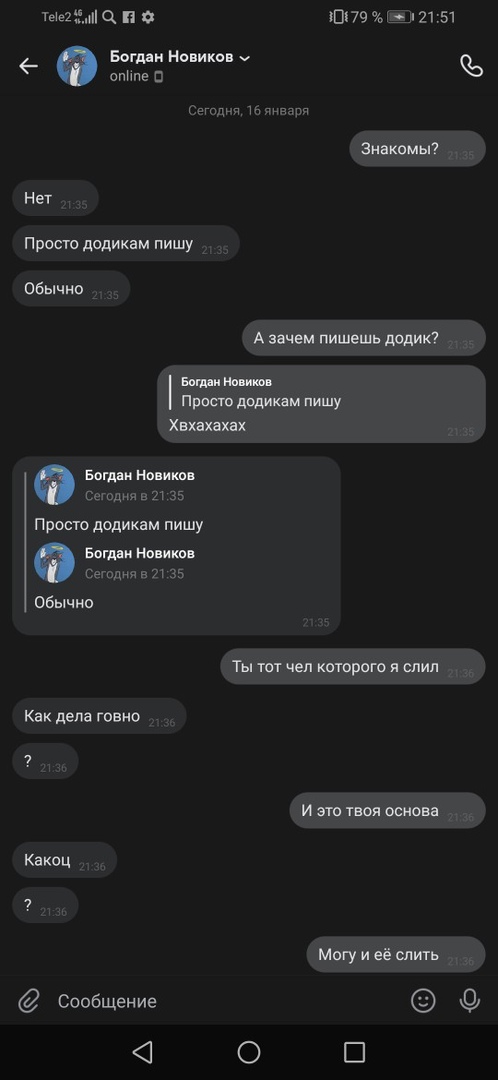Tap Android back navigation triangle
Screen dimensions: 498x1080
coord(142,1052)
